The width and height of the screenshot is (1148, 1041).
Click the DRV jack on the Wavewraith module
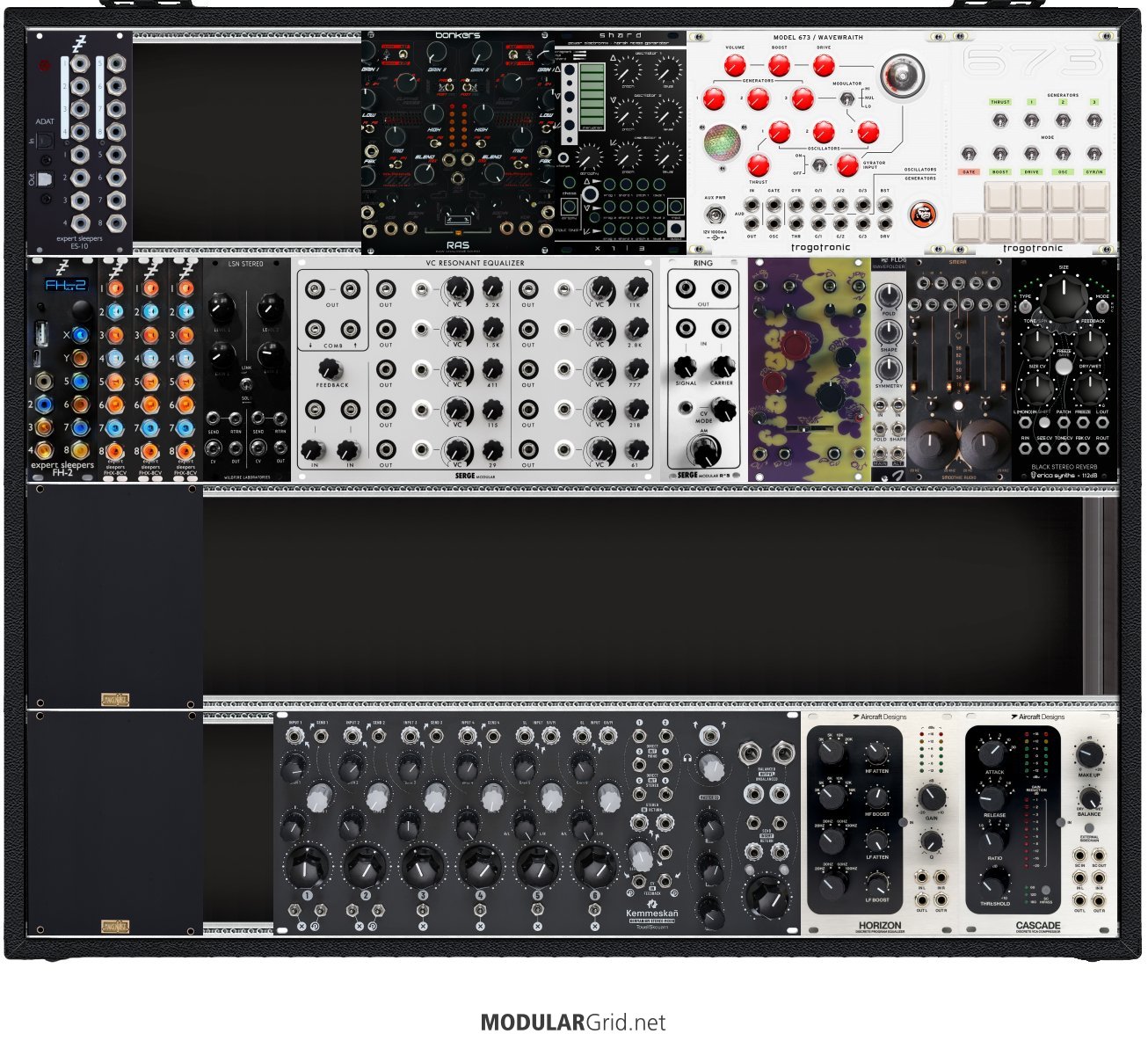(885, 222)
